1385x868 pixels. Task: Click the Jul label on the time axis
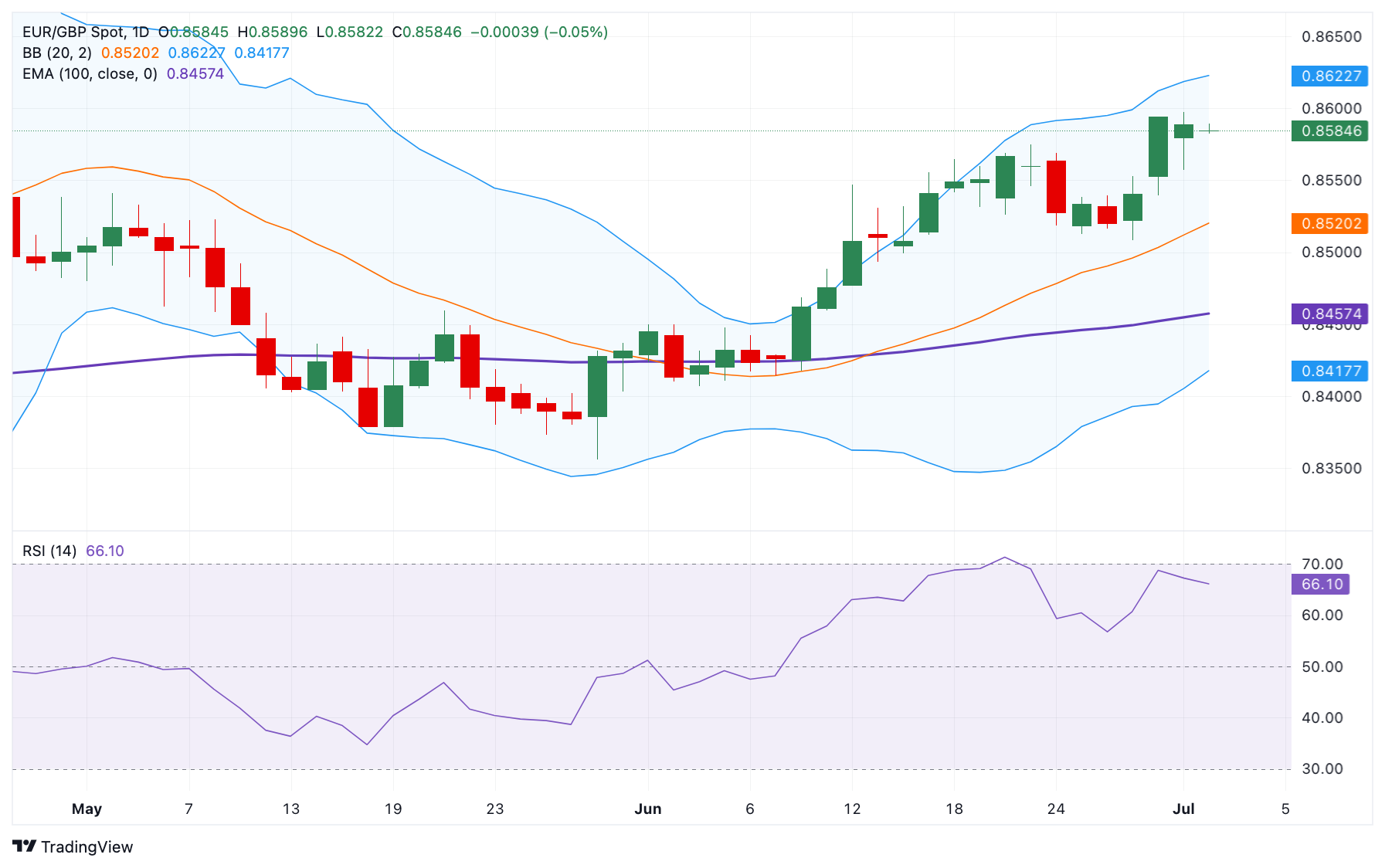(x=1183, y=809)
